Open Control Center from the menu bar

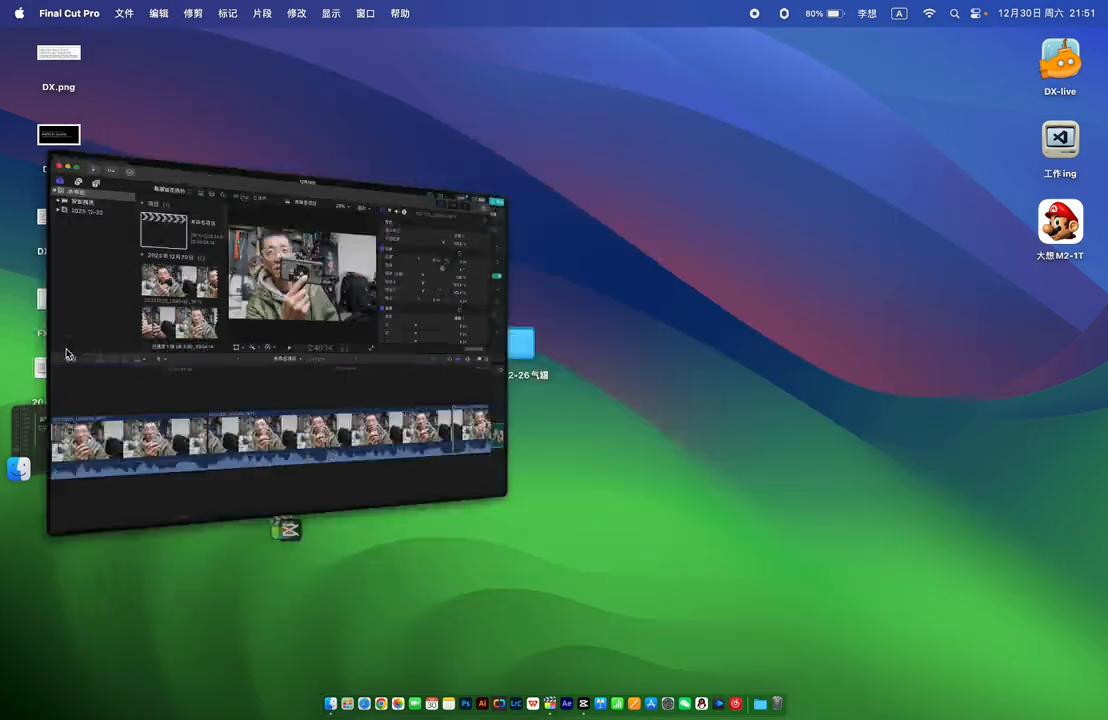(x=976, y=13)
